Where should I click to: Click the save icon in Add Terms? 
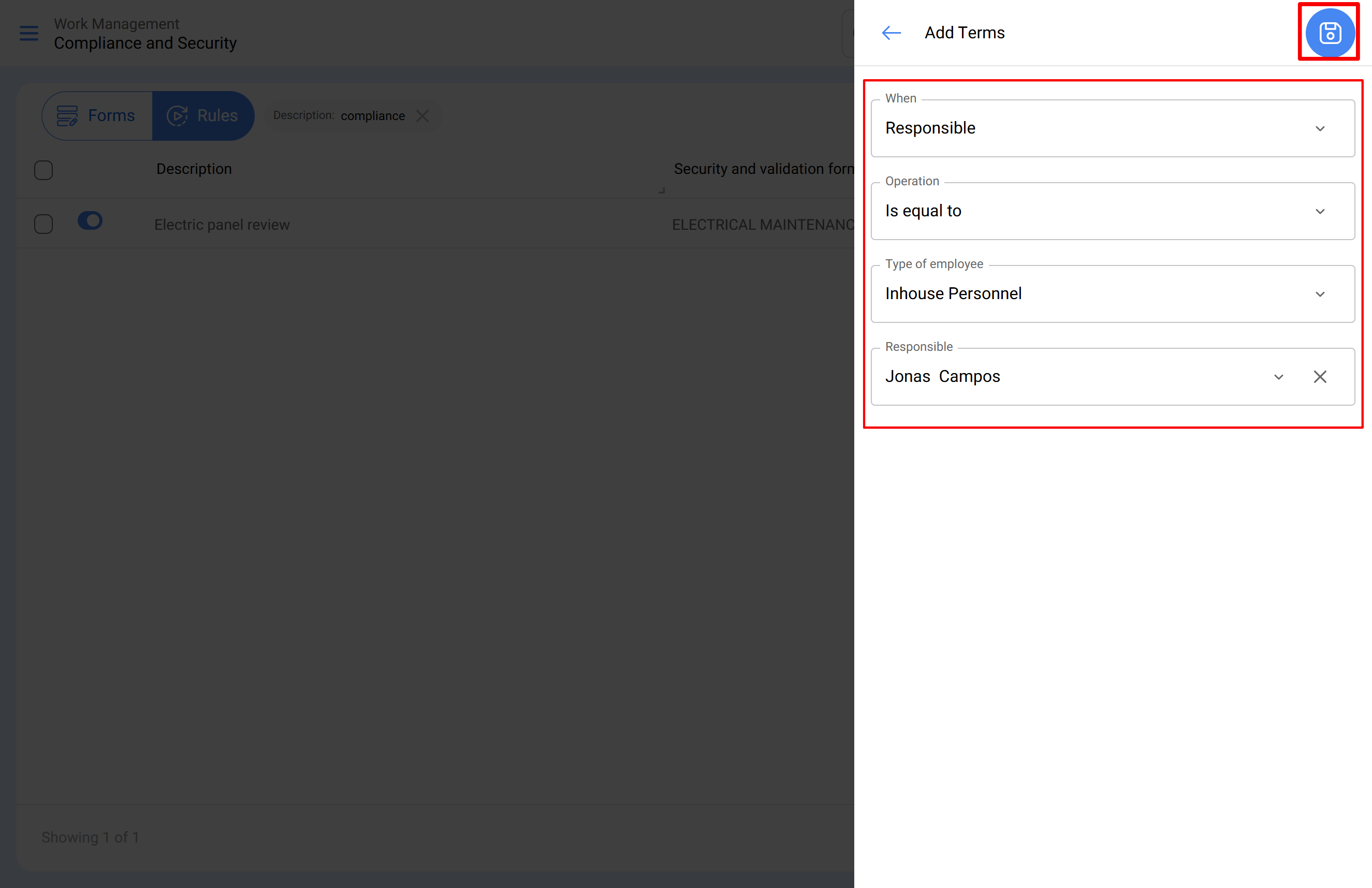(1330, 33)
